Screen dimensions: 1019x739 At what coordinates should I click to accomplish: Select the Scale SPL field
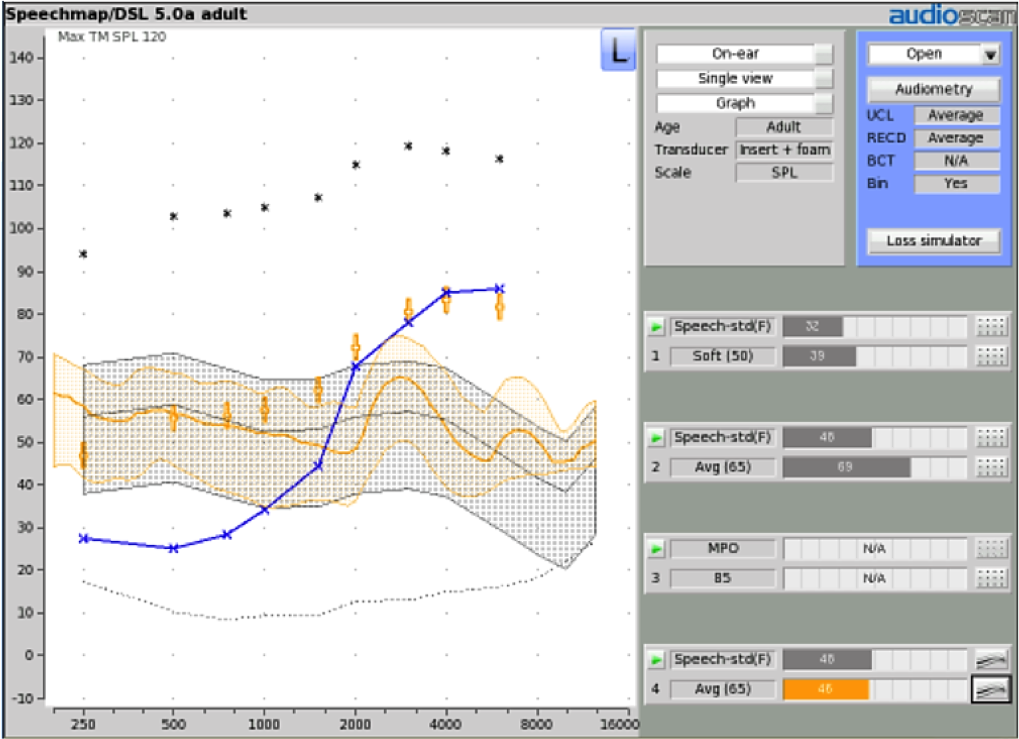pyautogui.click(x=784, y=173)
